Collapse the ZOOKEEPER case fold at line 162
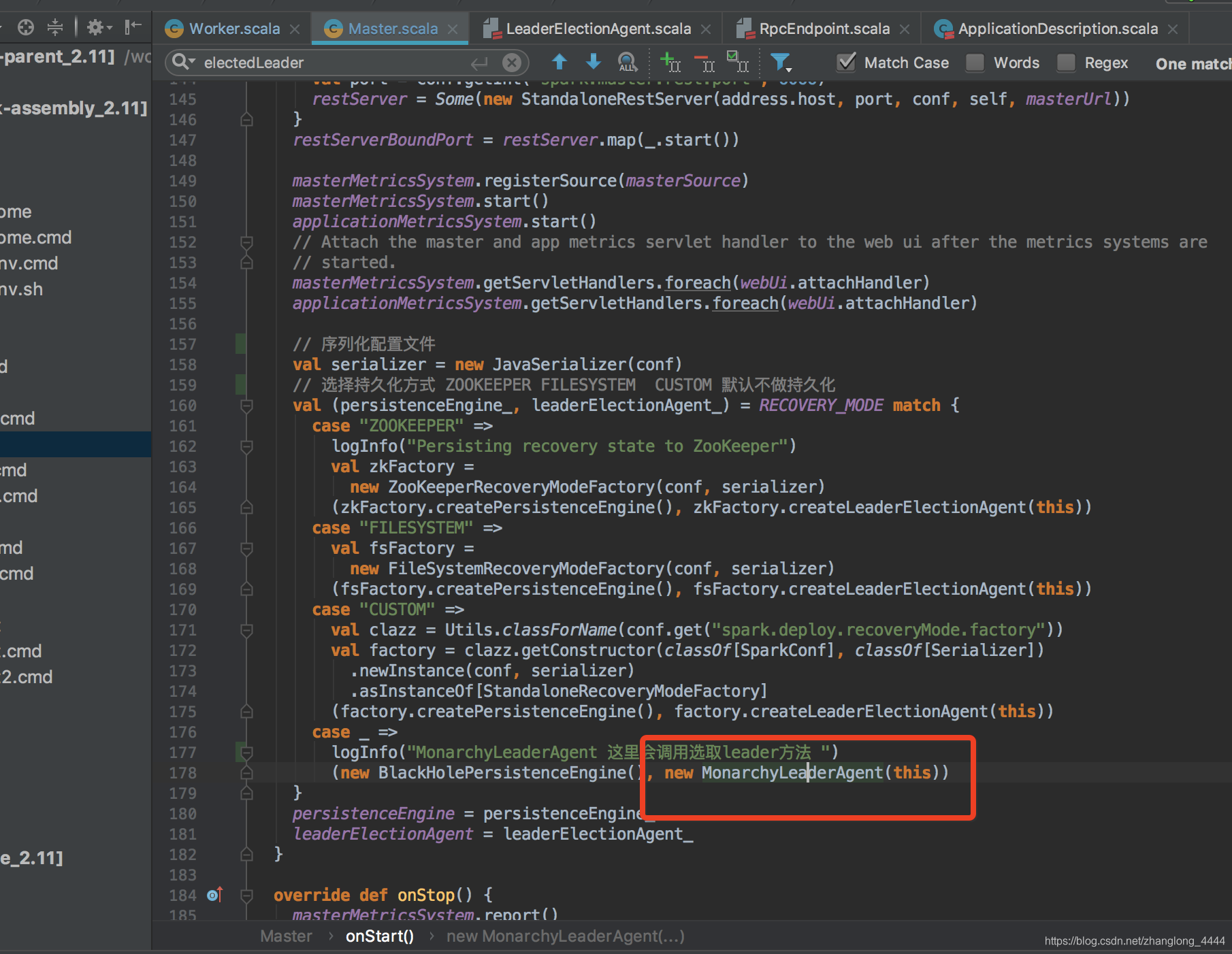The width and height of the screenshot is (1232, 954). 246,447
